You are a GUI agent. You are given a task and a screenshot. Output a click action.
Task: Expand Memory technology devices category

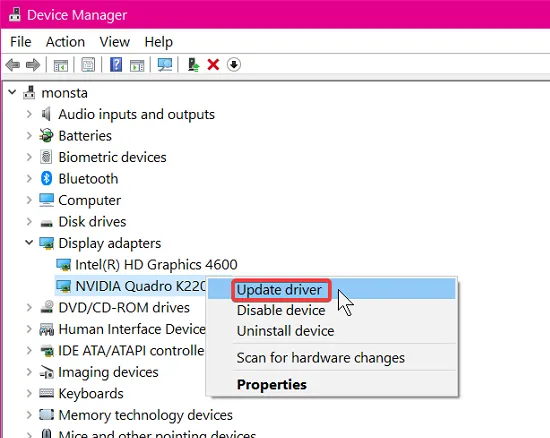[x=29, y=415]
